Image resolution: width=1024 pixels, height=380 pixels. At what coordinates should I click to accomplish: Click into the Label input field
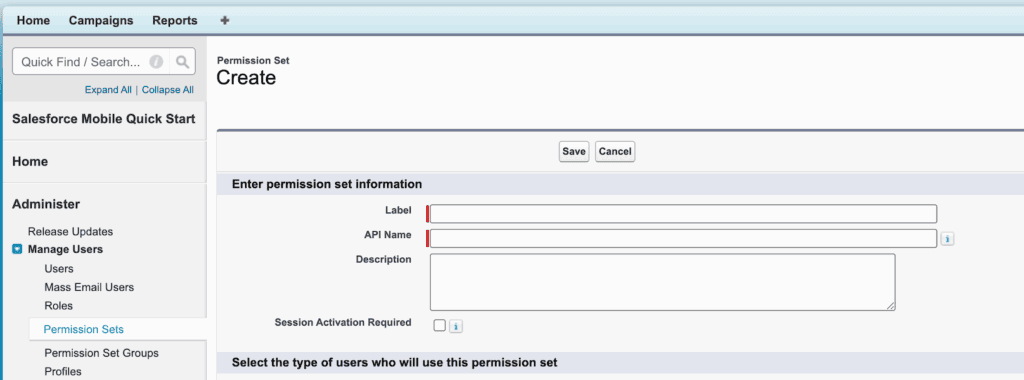pyautogui.click(x=683, y=214)
